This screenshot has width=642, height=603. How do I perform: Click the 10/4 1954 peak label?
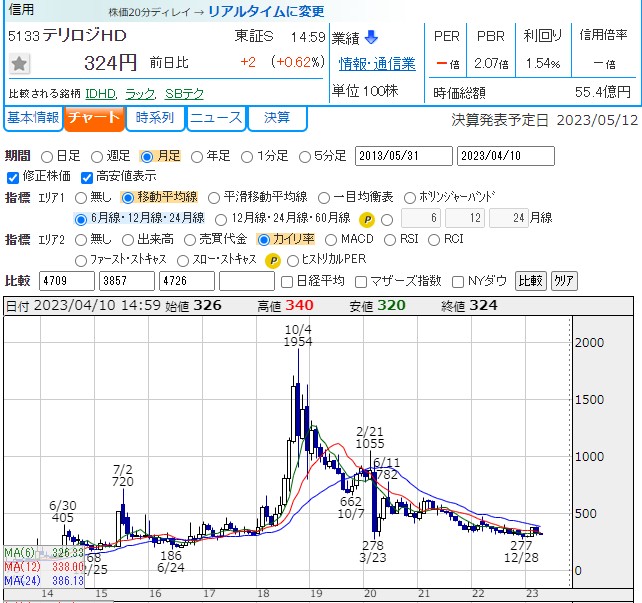298,336
